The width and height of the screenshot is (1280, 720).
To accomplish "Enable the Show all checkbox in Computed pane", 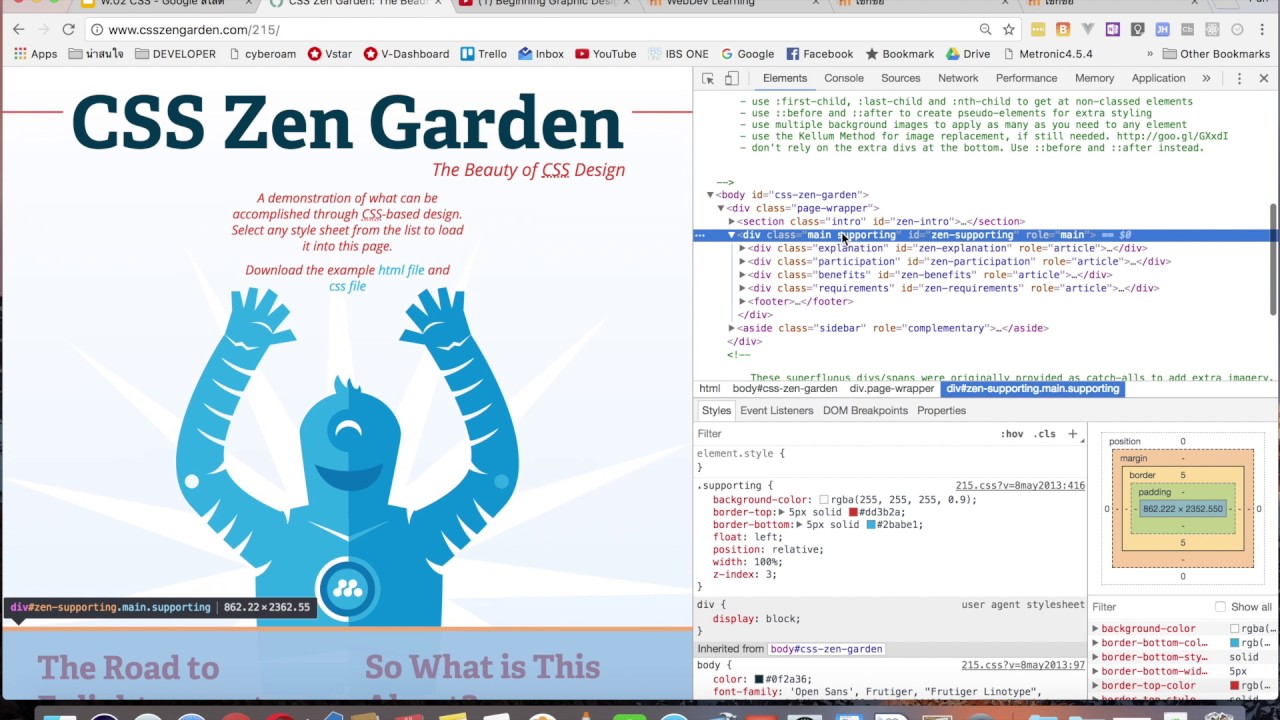I will click(1220, 607).
